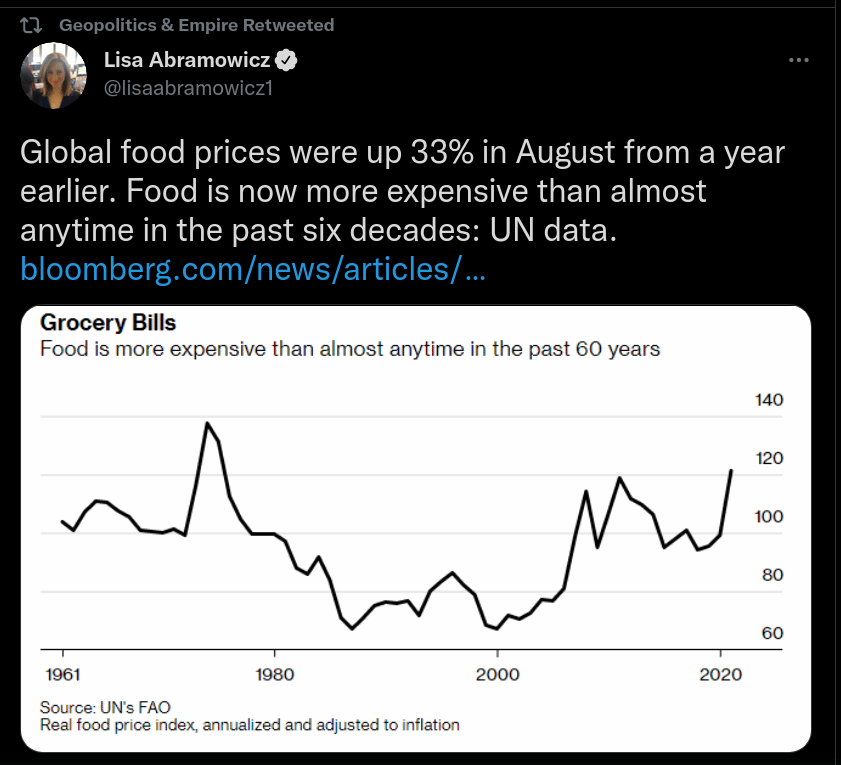Click the 1980 label on the x-axis
Viewport: 841px width, 765px height.
click(275, 674)
